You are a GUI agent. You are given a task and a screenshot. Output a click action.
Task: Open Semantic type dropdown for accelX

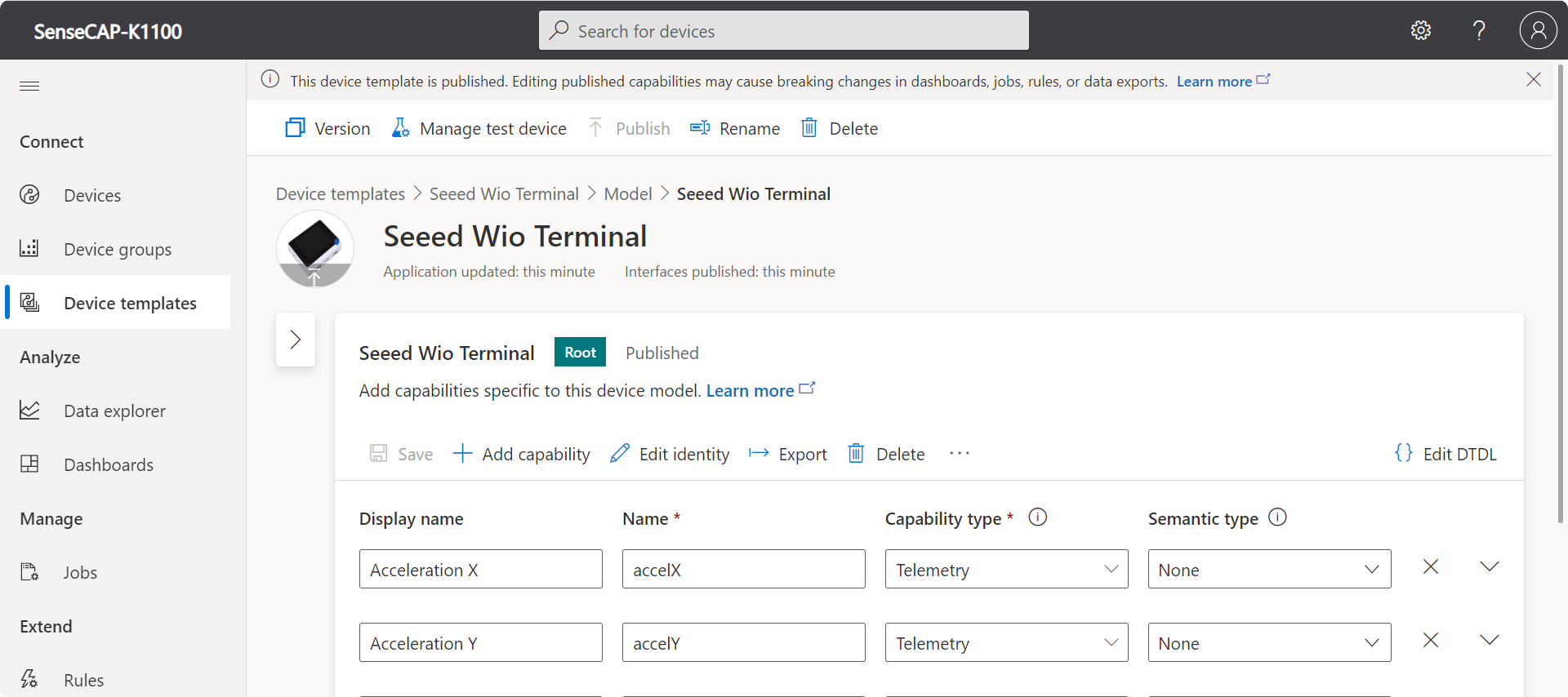[x=1269, y=569]
